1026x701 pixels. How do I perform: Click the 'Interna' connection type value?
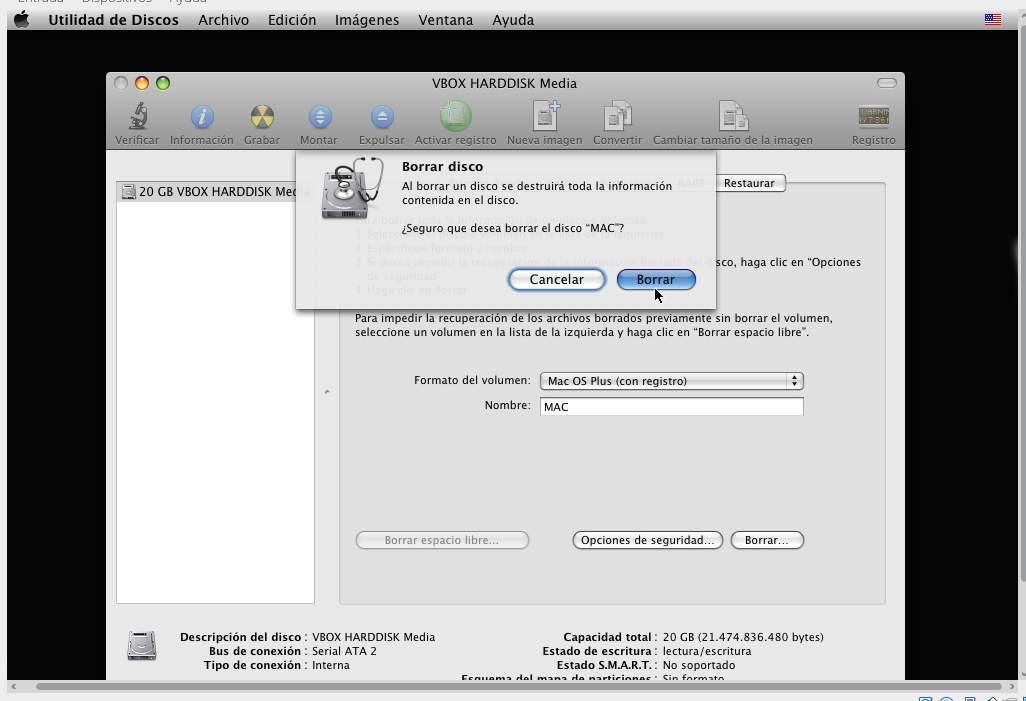330,665
